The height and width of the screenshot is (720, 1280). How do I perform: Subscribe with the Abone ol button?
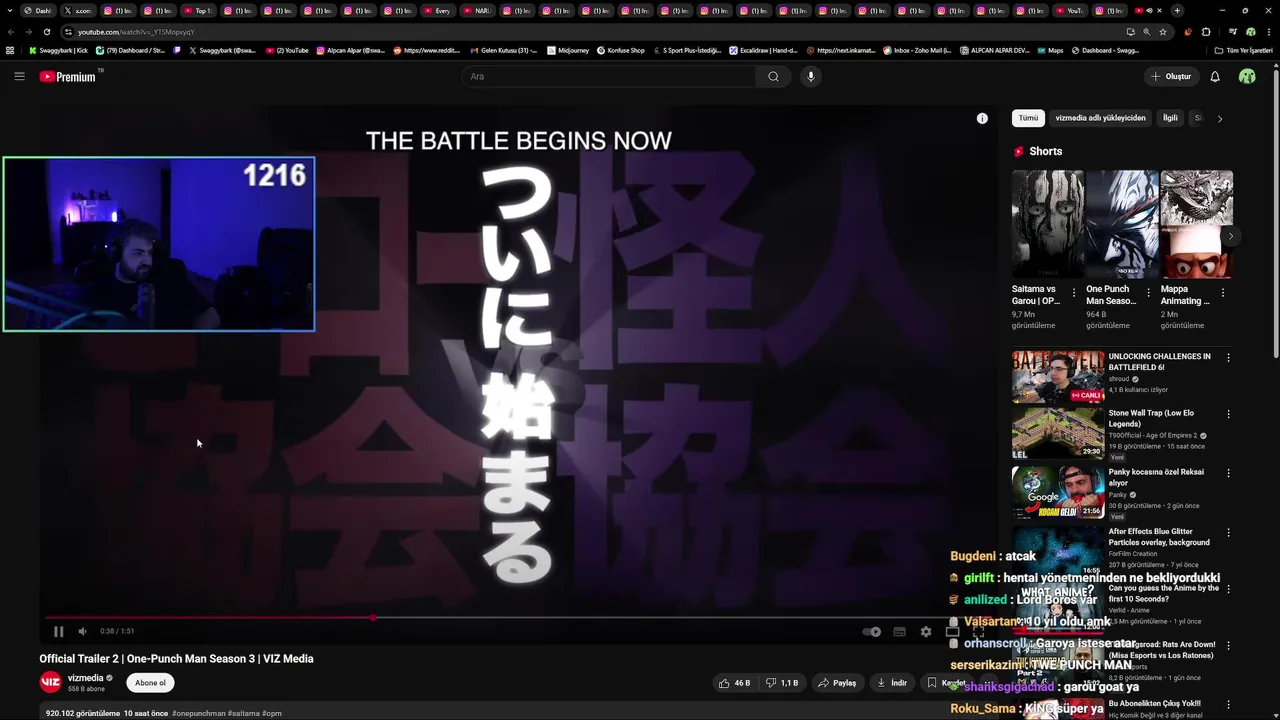150,683
